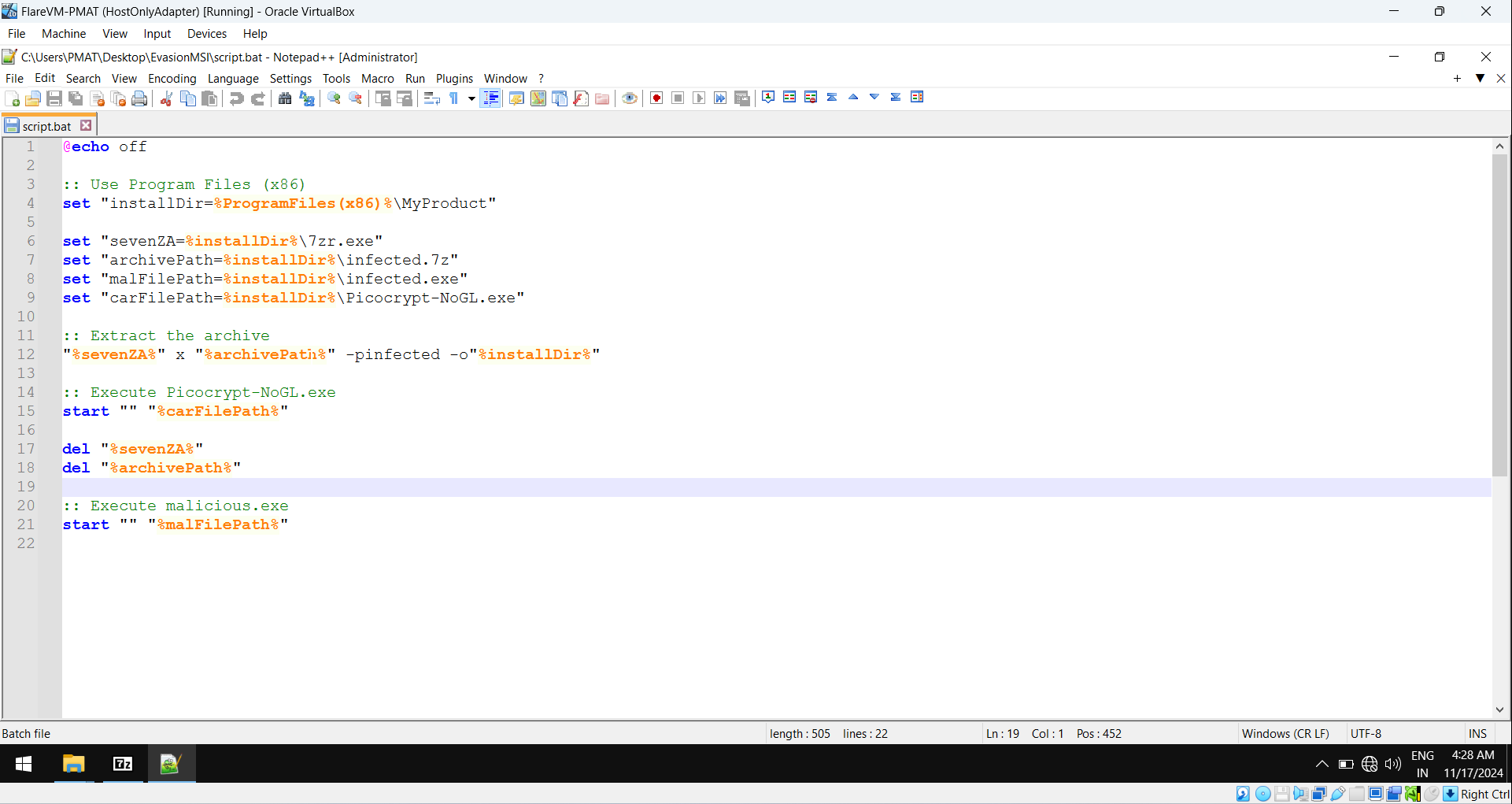Start macro recording with red dot icon
Viewport: 1512px width, 804px height.
click(x=656, y=98)
